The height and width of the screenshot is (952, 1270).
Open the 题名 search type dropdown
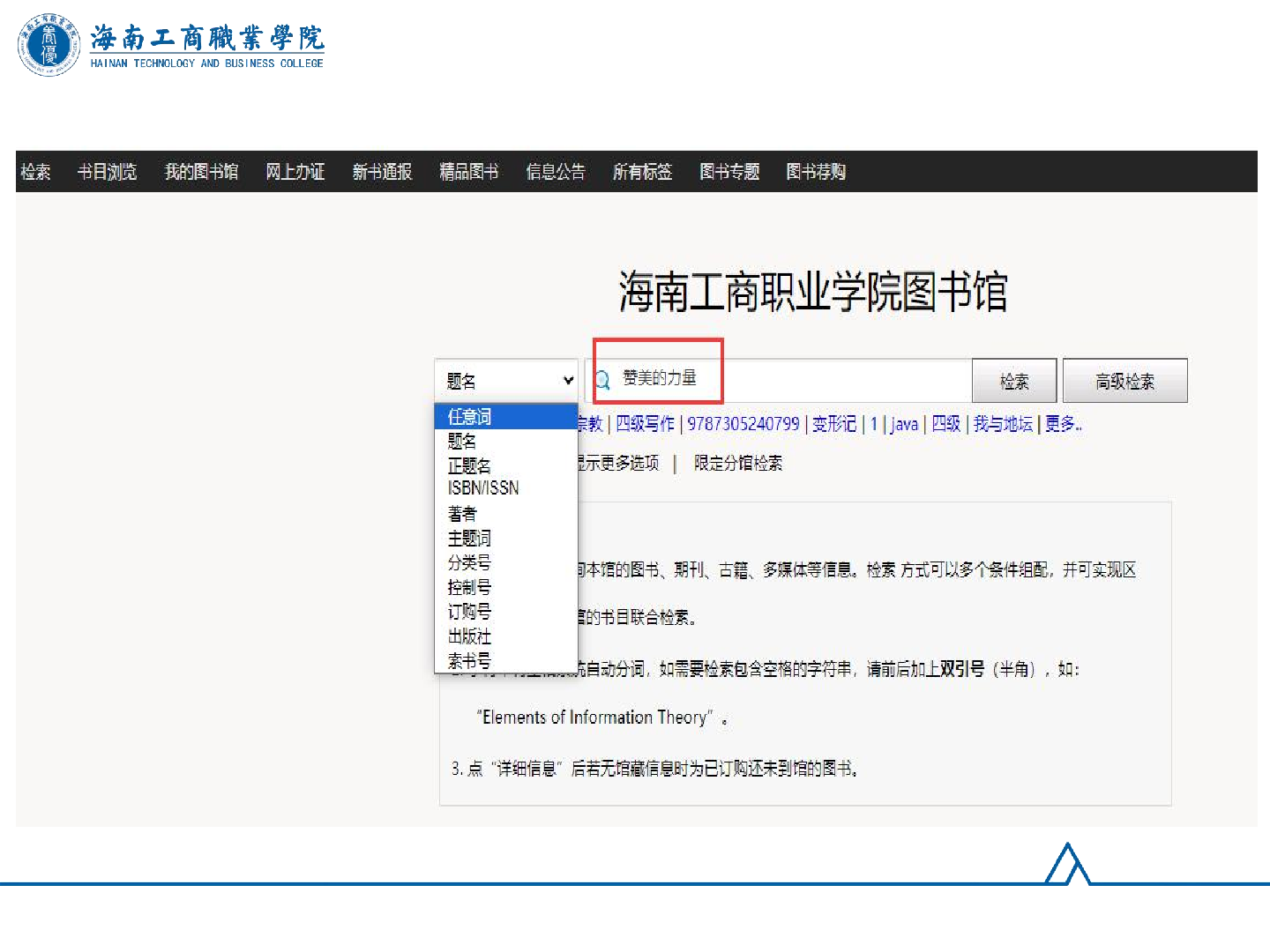pyautogui.click(x=506, y=381)
